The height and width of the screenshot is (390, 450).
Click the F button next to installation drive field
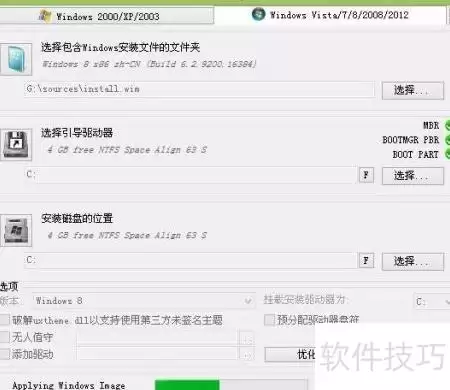click(x=366, y=260)
